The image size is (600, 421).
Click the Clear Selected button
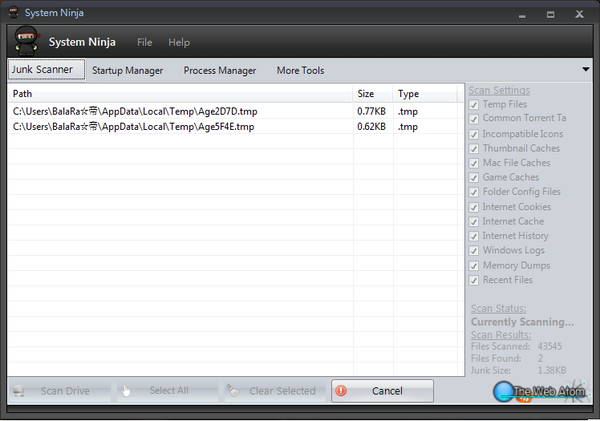[x=275, y=391]
